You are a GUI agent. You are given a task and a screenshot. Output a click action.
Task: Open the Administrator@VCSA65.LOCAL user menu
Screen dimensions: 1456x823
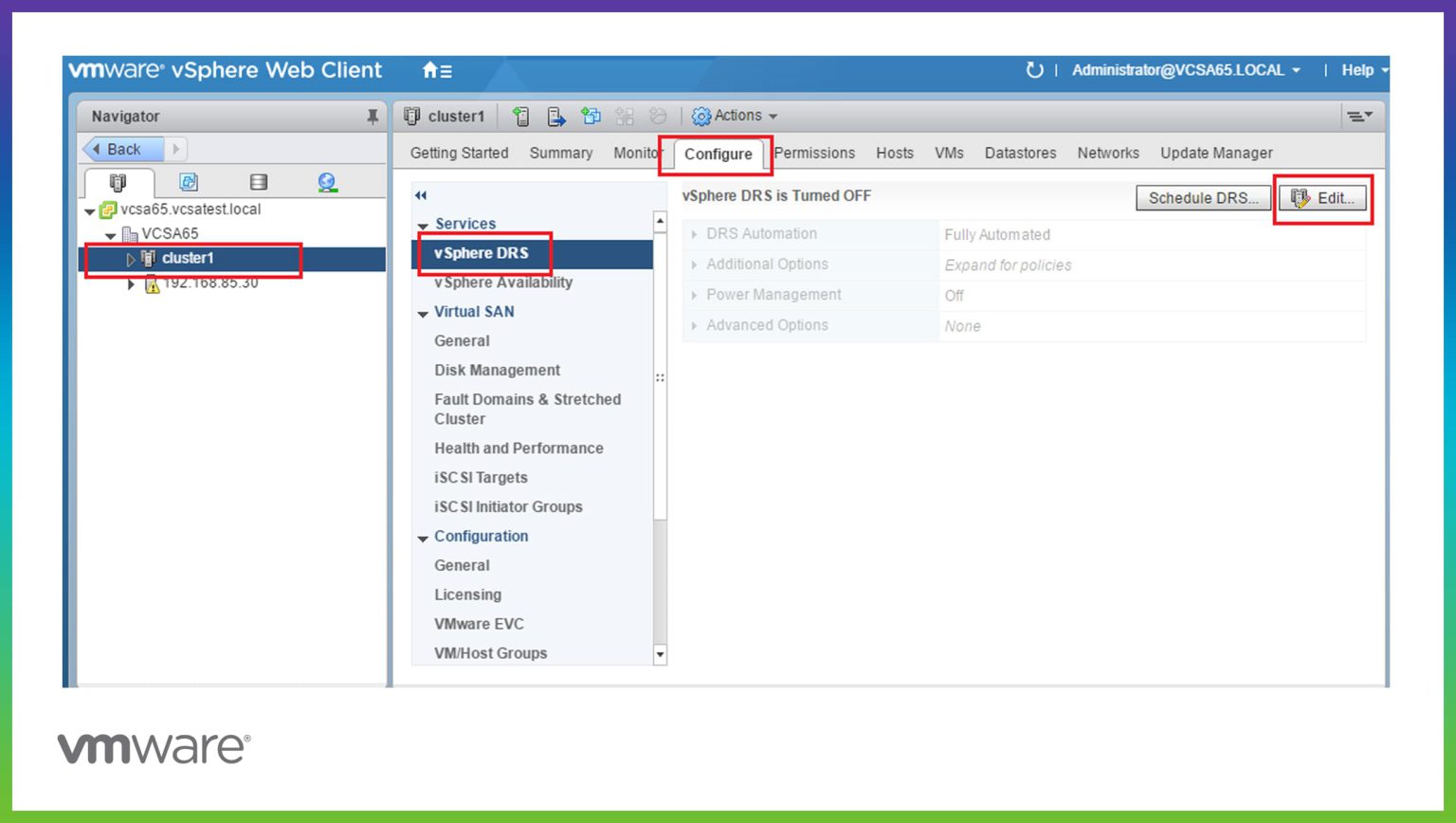tap(1187, 70)
